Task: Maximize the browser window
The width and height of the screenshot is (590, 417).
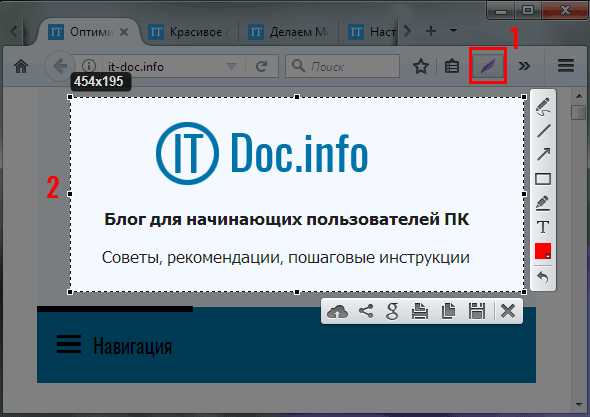Action: pos(528,11)
